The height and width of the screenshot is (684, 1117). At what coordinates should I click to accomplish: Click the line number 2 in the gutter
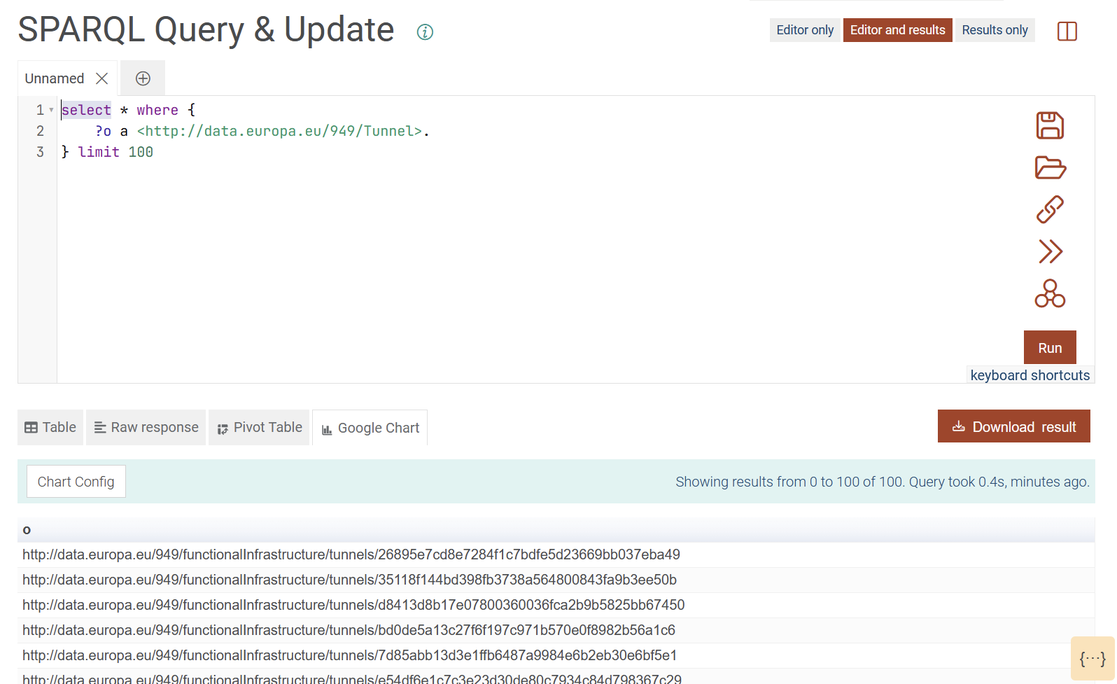coord(40,131)
